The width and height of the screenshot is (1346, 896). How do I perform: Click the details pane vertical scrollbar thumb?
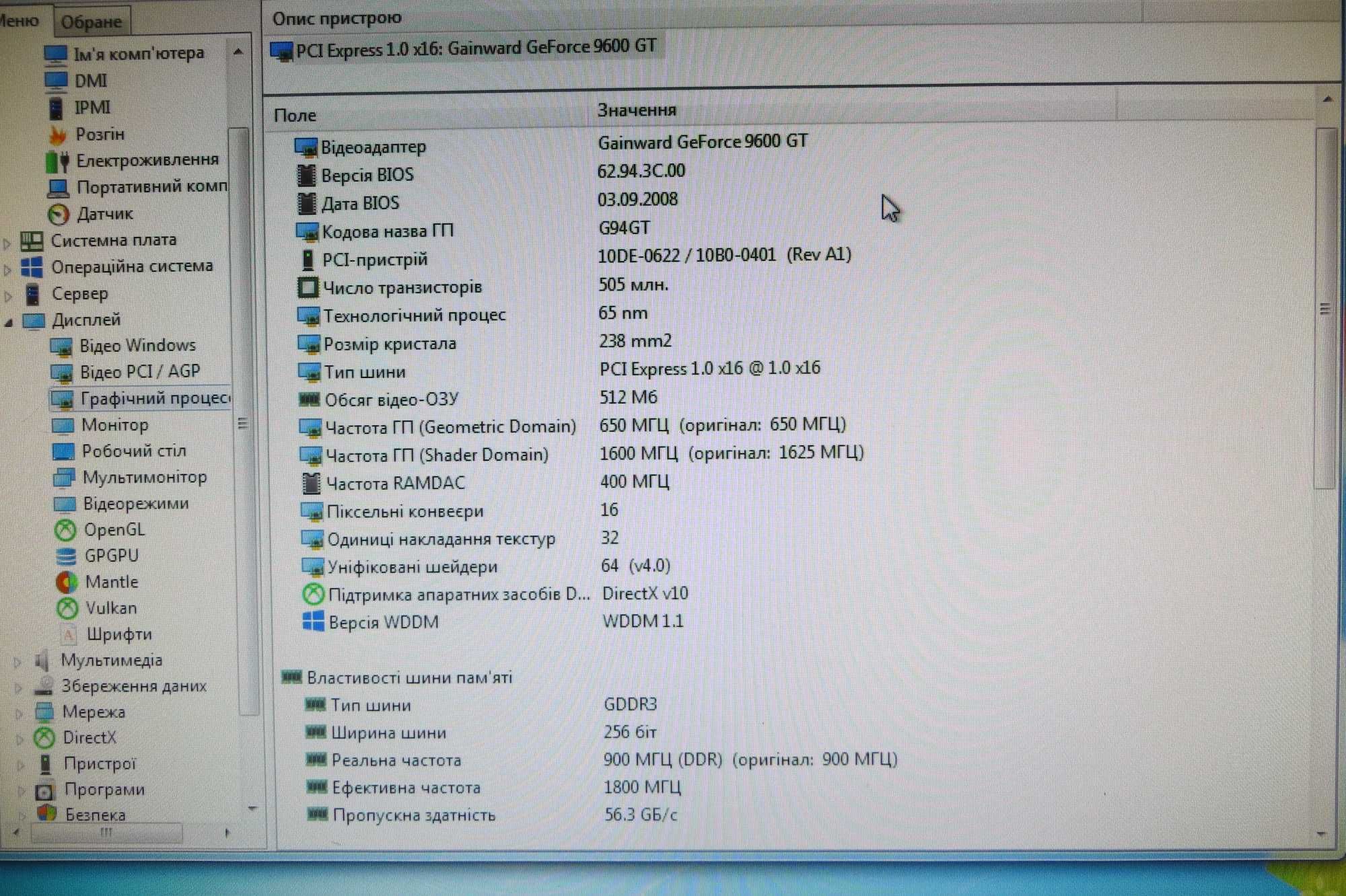pyautogui.click(x=1325, y=308)
